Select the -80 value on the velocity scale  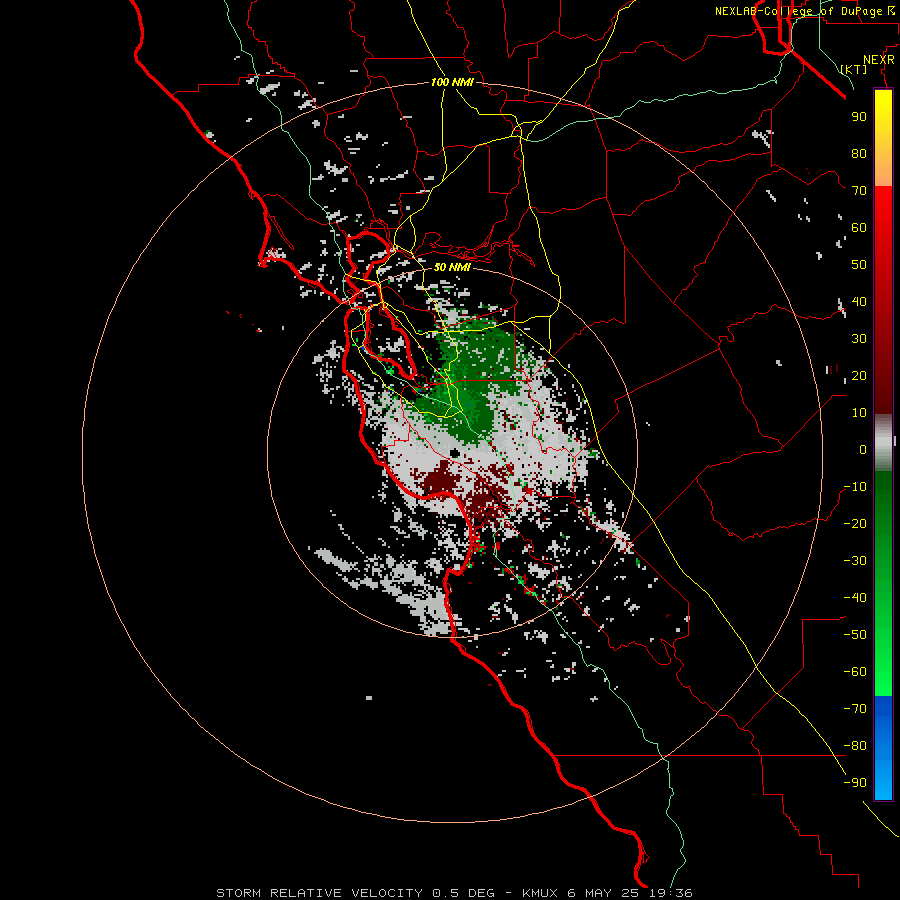coord(855,746)
